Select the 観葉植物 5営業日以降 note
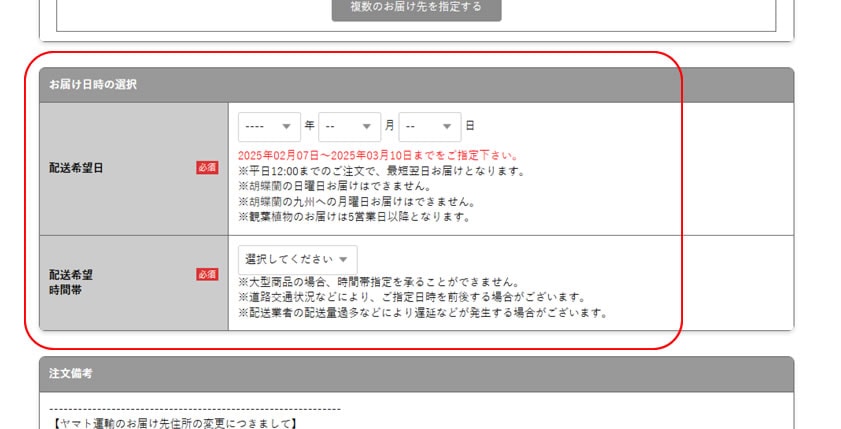The image size is (841, 429). click(x=353, y=216)
